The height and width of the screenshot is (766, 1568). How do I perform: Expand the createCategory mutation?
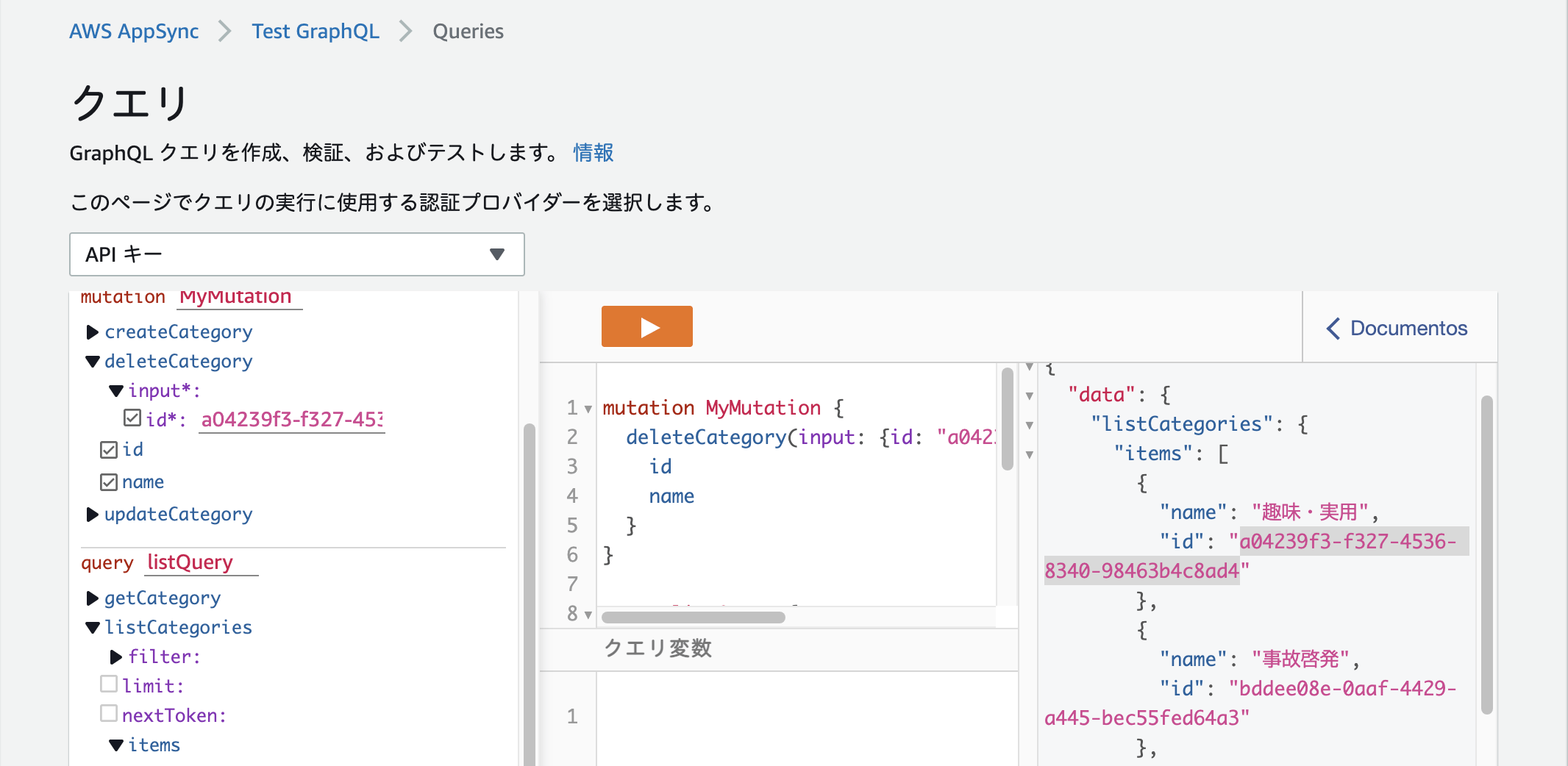(x=93, y=332)
